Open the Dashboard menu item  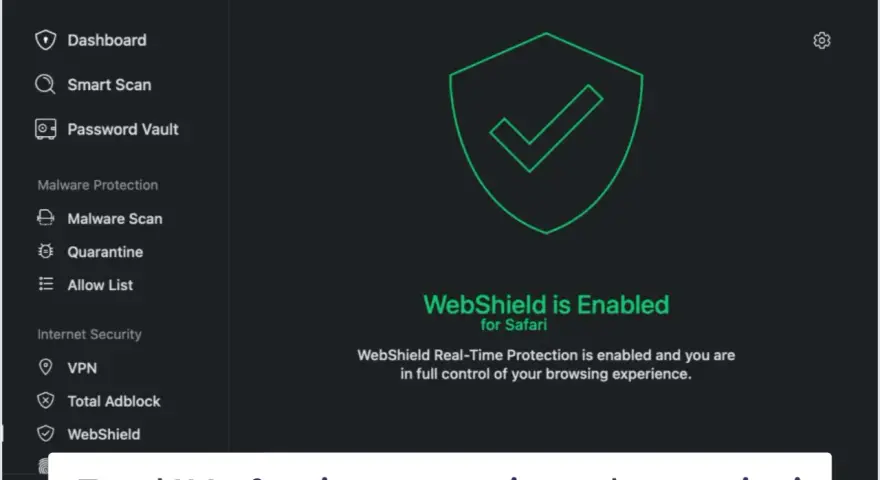click(x=107, y=40)
